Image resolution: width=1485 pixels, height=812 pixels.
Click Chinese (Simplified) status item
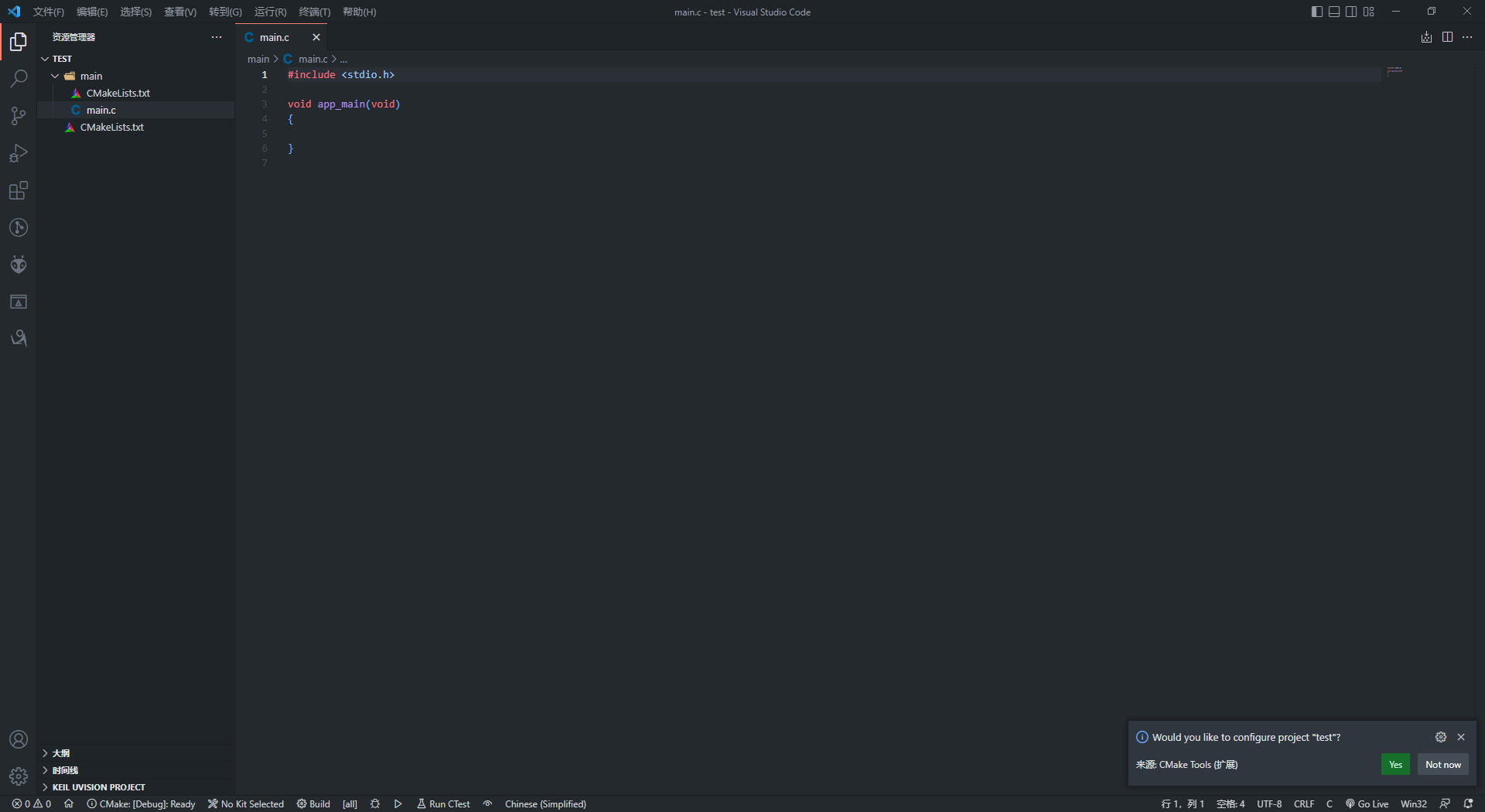(545, 804)
